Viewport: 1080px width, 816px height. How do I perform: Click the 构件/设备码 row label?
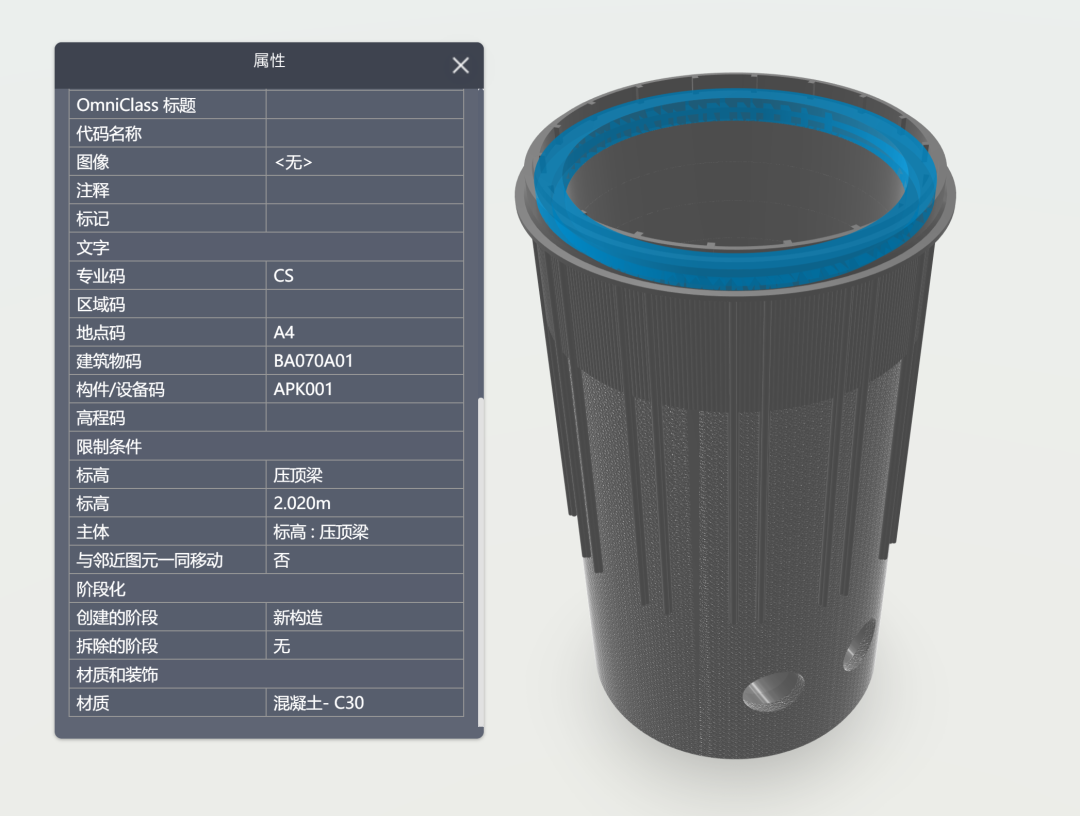121,390
